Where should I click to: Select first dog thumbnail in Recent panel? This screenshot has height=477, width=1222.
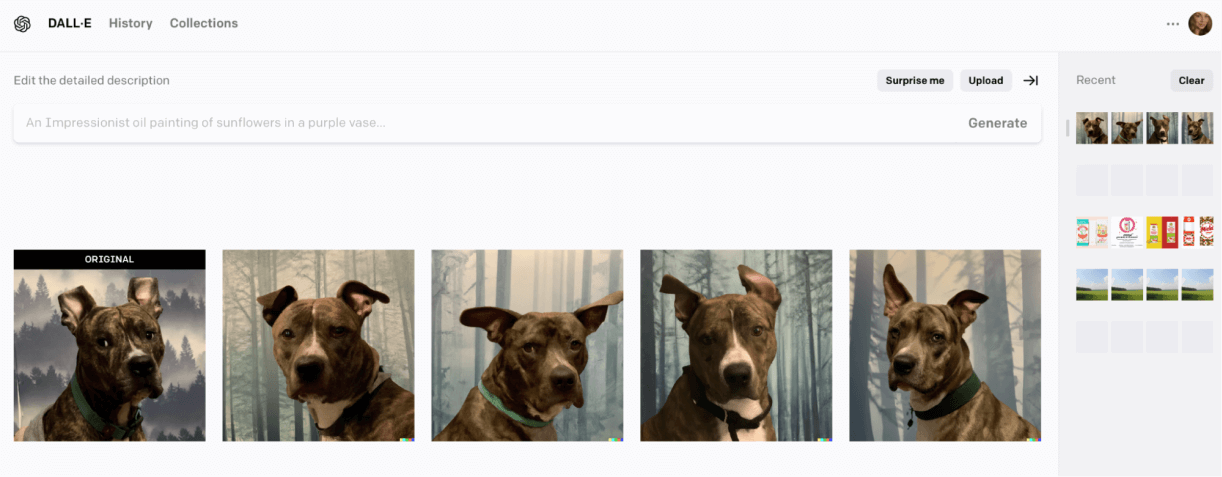[1092, 128]
